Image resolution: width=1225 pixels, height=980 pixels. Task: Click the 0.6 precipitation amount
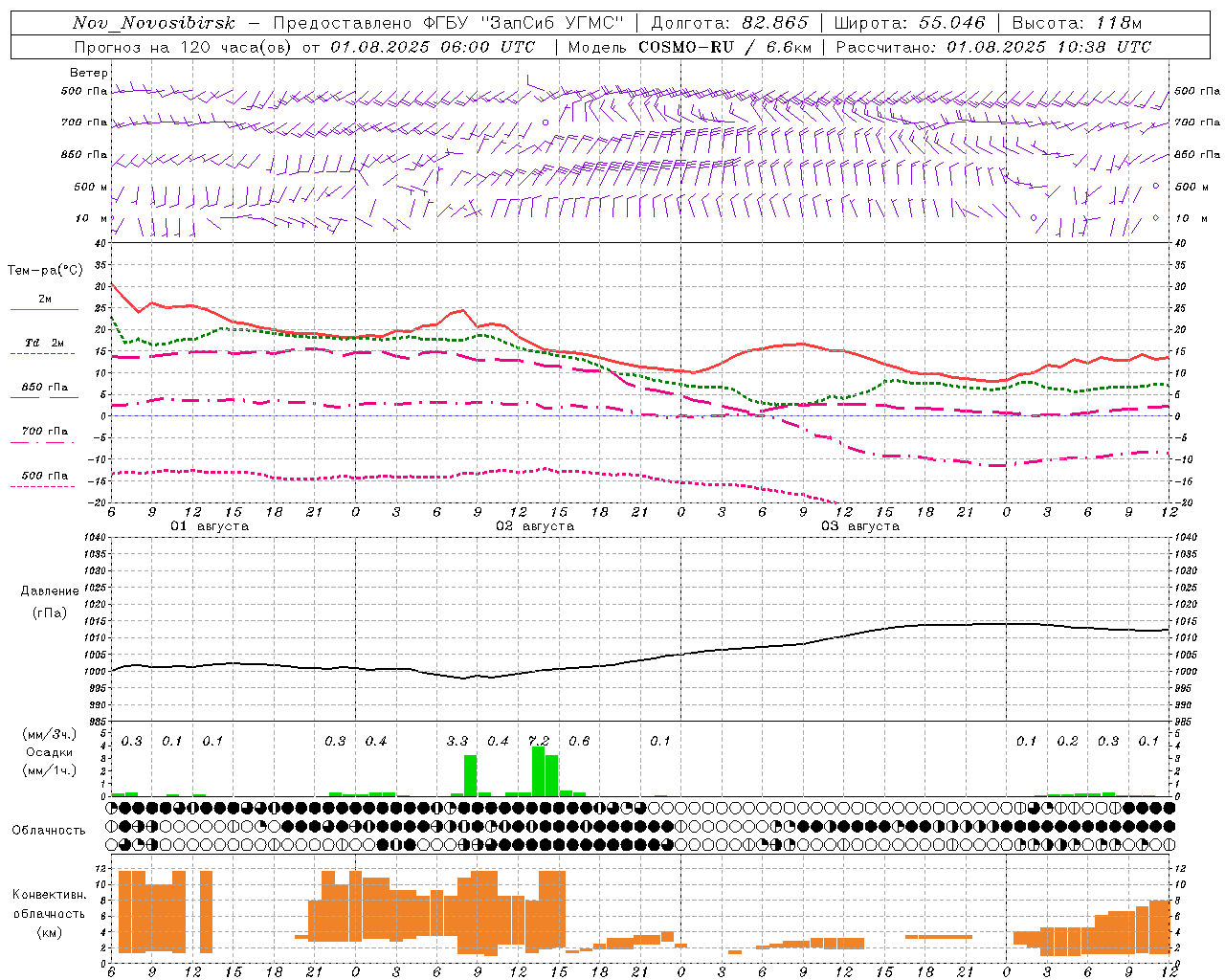[x=579, y=742]
